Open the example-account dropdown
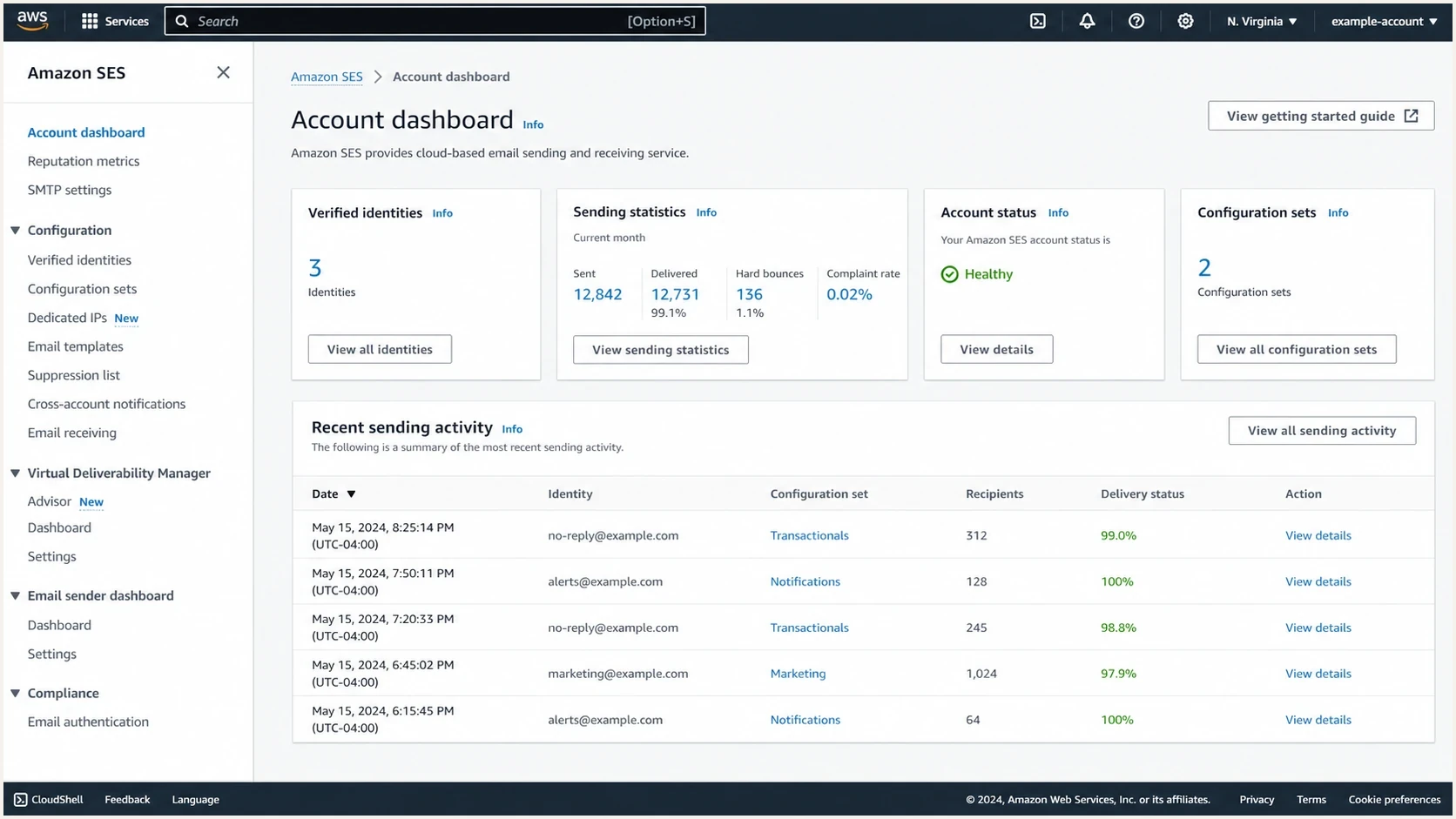 click(1384, 21)
